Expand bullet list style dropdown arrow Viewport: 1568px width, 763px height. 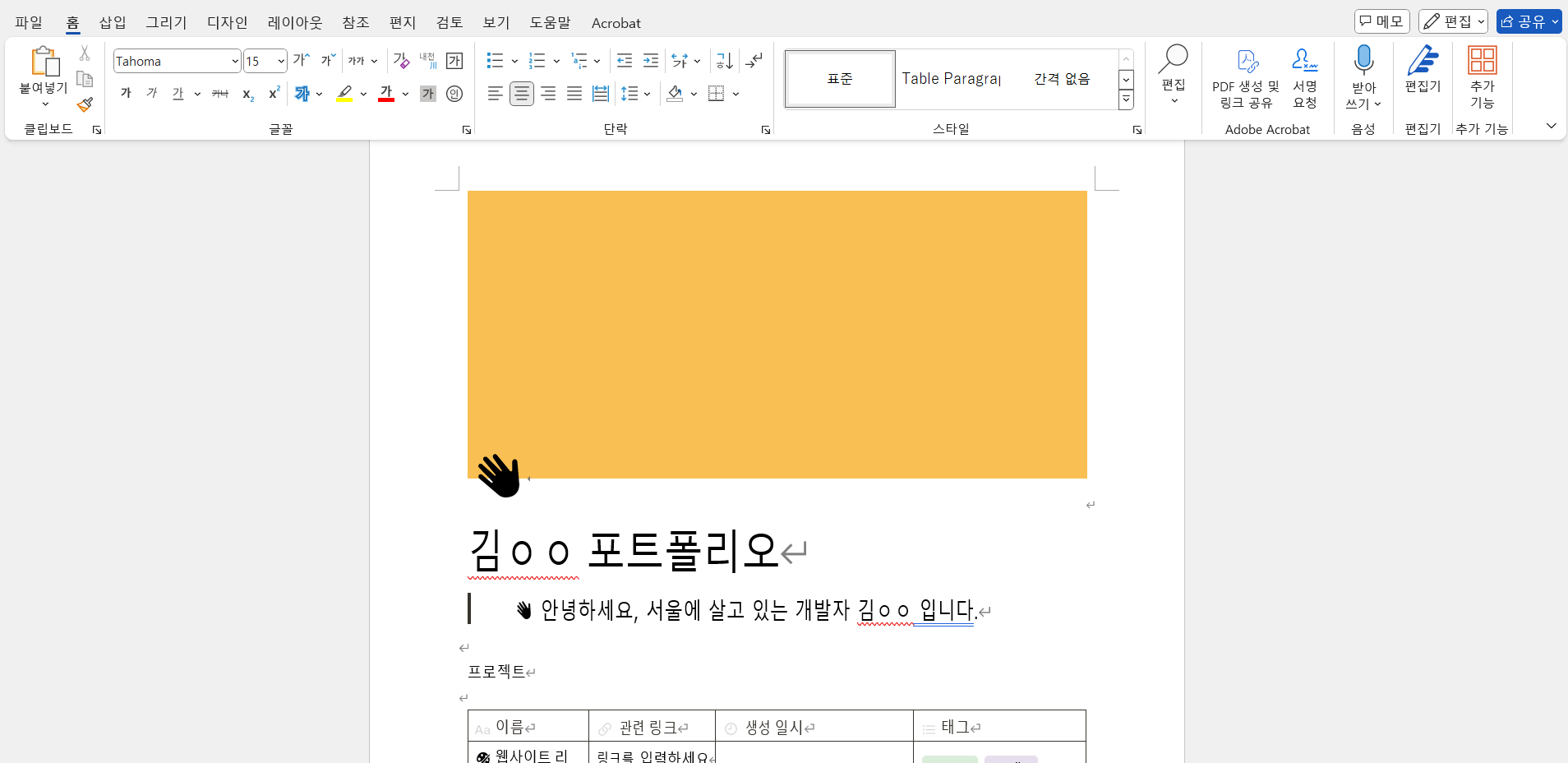coord(514,61)
